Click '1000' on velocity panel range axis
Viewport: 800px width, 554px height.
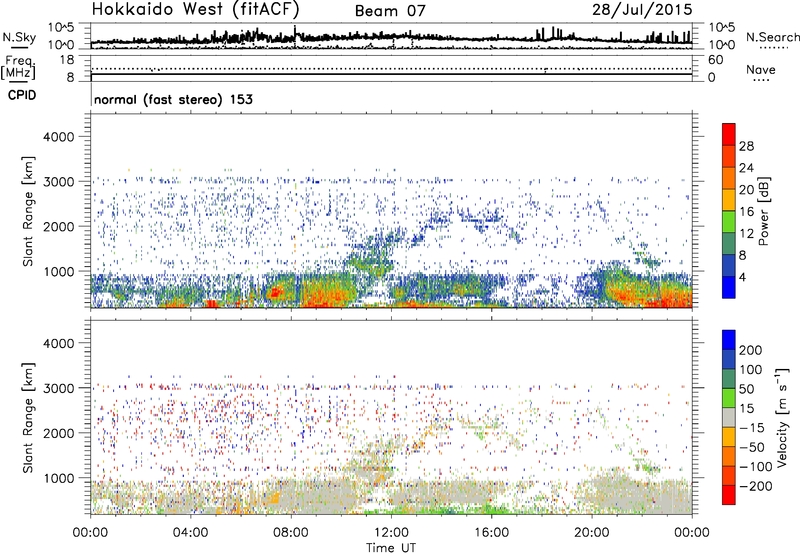coord(58,478)
